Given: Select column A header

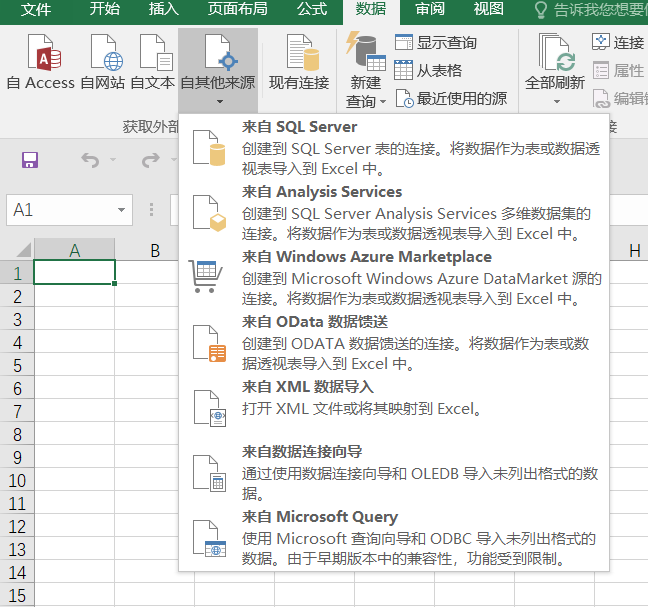Looking at the screenshot, I should (x=74, y=250).
